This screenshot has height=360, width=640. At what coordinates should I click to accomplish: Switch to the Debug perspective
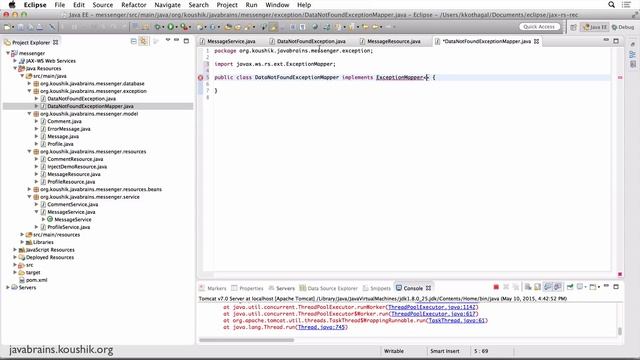pos(623,27)
